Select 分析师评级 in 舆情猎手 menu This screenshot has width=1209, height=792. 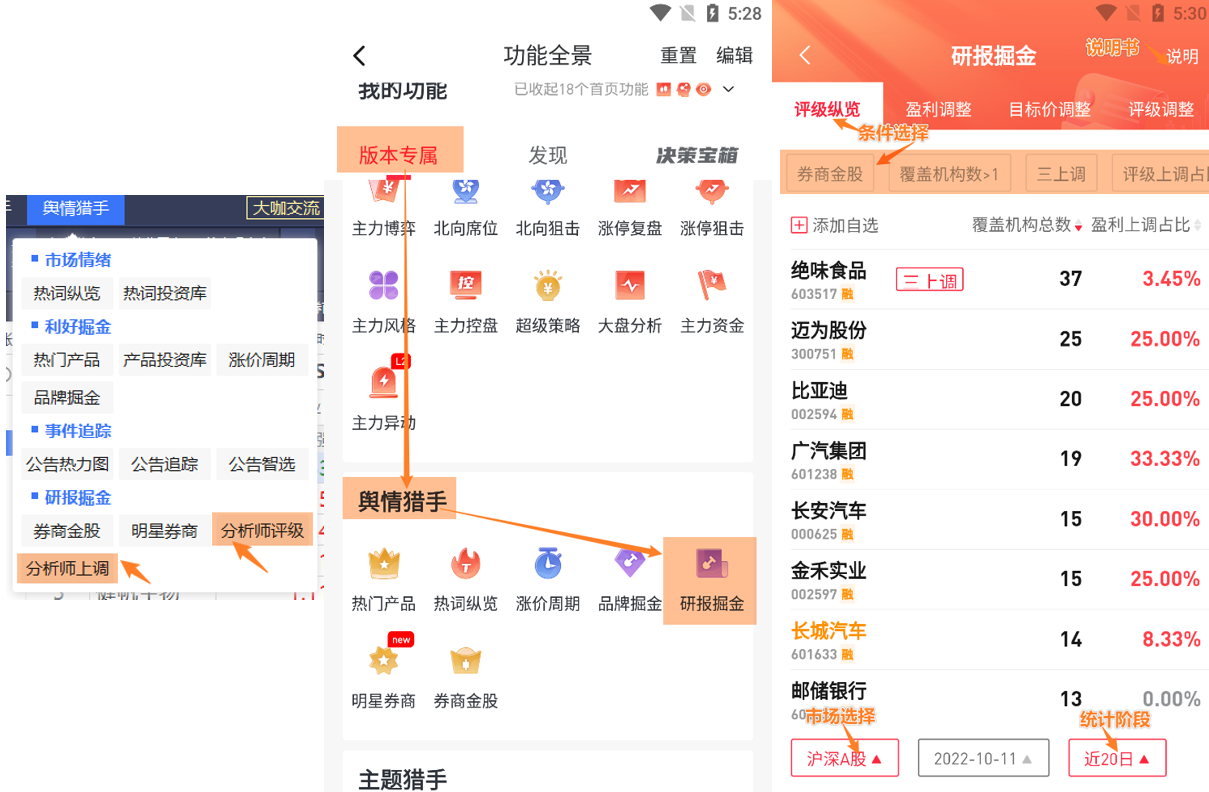point(263,530)
